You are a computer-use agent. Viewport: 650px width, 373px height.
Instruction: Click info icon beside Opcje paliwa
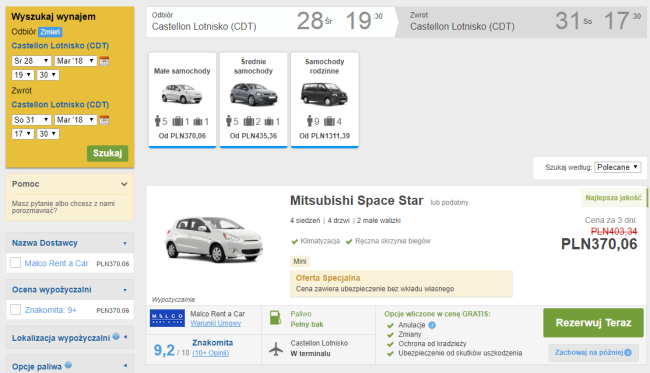pyautogui.click(x=68, y=365)
